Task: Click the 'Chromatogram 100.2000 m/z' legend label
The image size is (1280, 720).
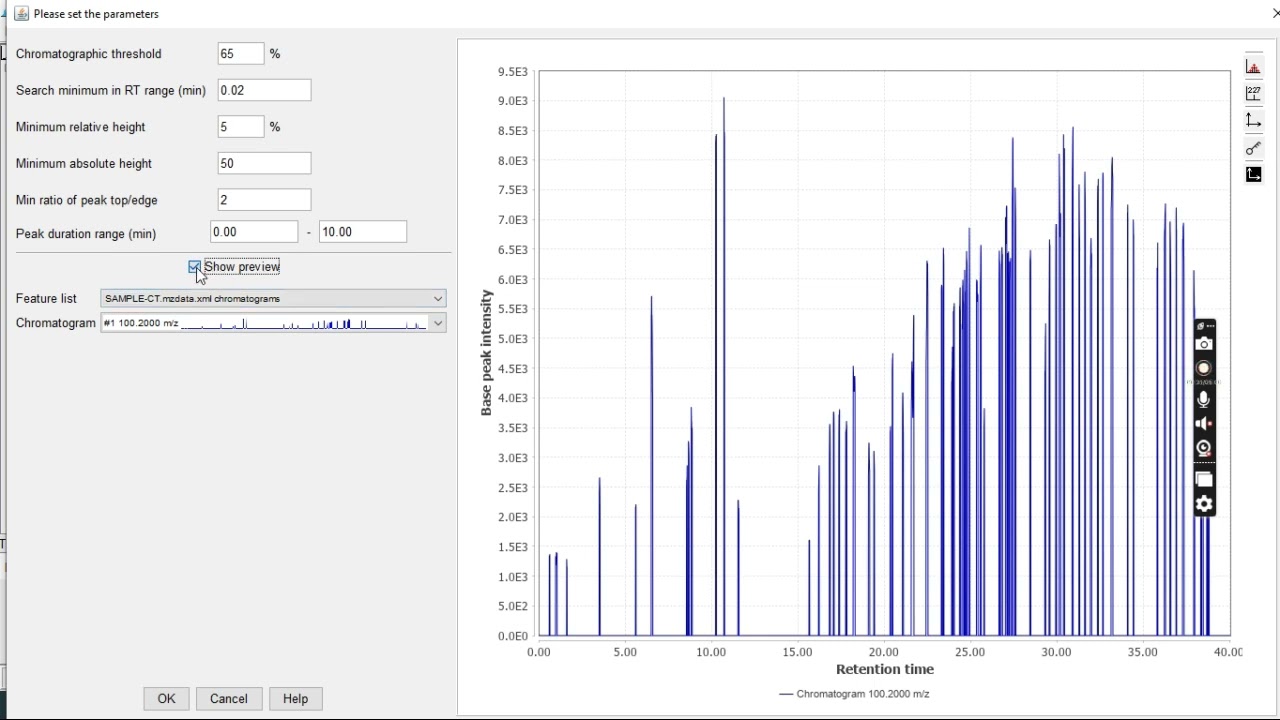Action: point(863,694)
